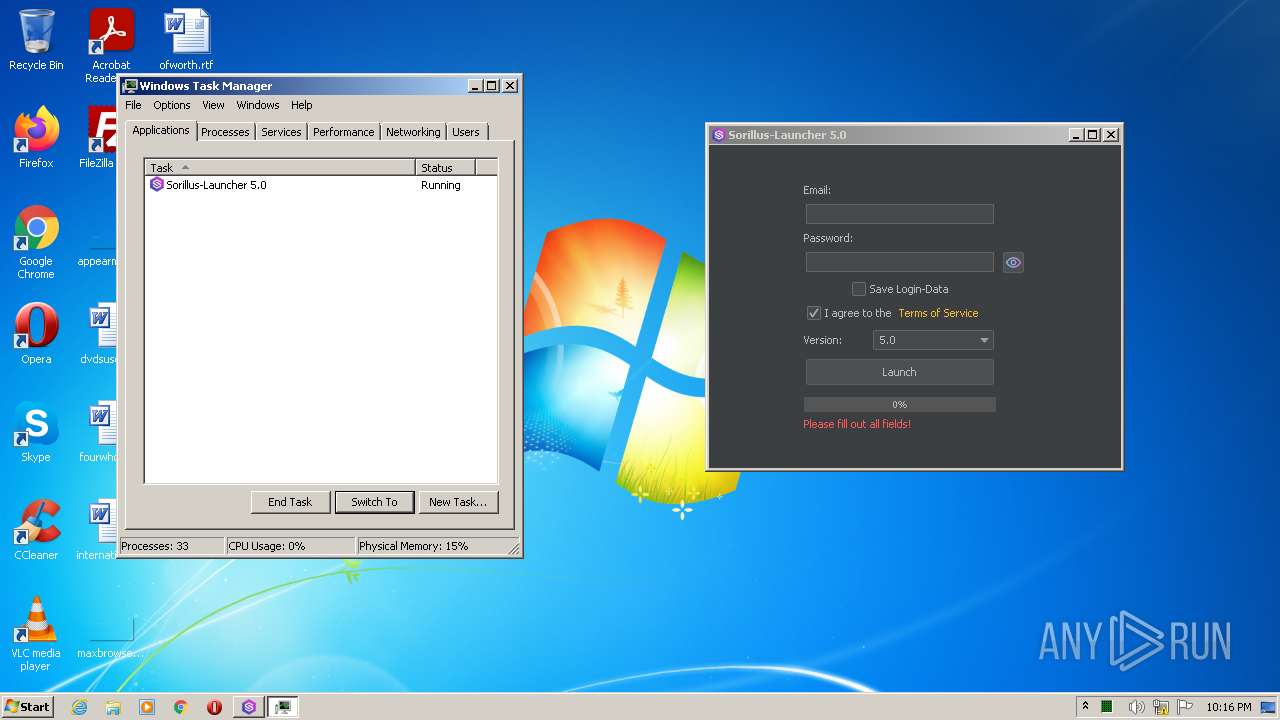
Task: Switch to the Processes tab
Action: click(x=225, y=132)
